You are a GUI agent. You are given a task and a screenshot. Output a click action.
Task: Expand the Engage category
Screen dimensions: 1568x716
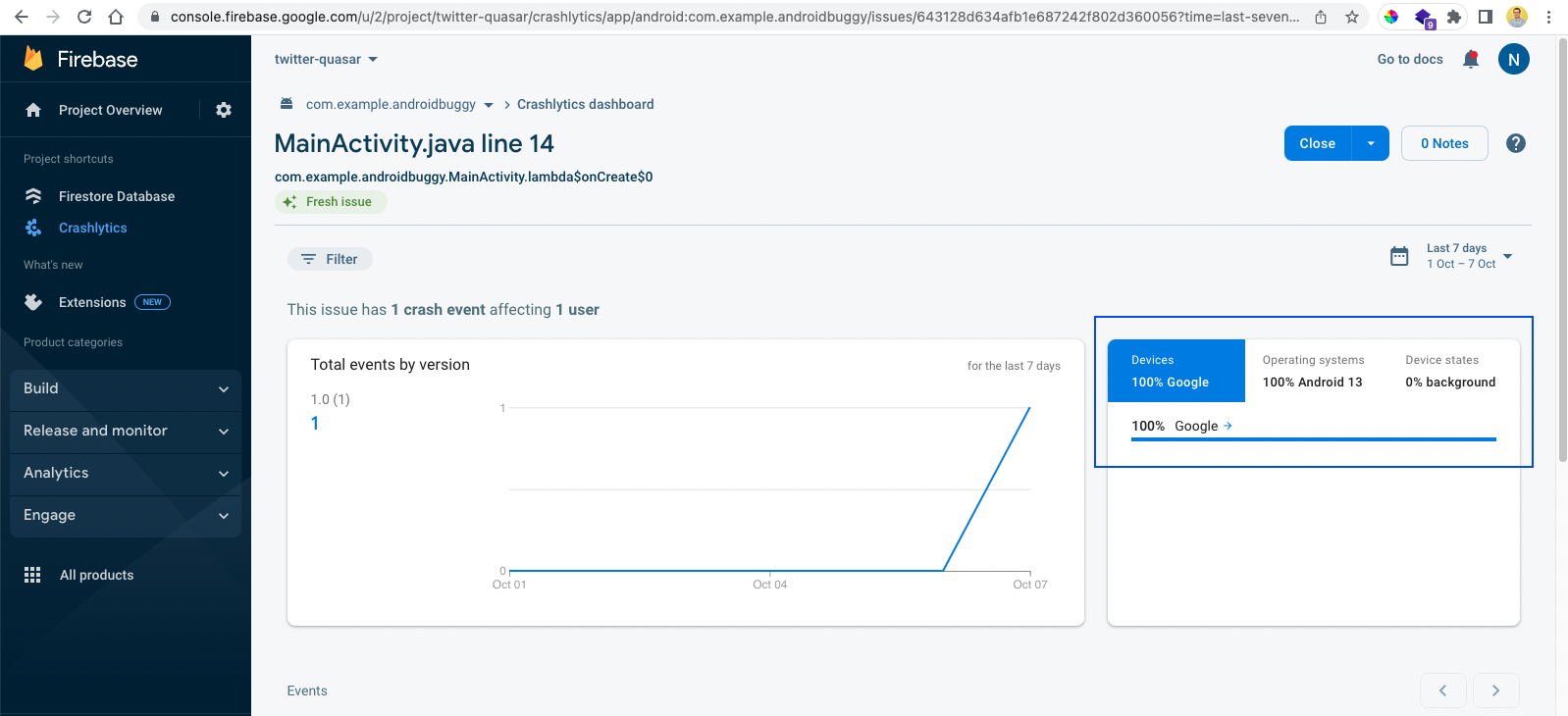coord(126,515)
